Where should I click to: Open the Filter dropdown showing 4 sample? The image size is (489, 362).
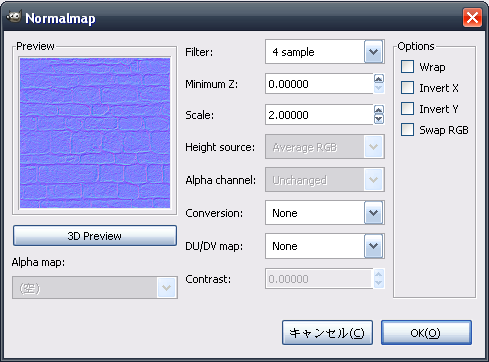click(x=325, y=52)
